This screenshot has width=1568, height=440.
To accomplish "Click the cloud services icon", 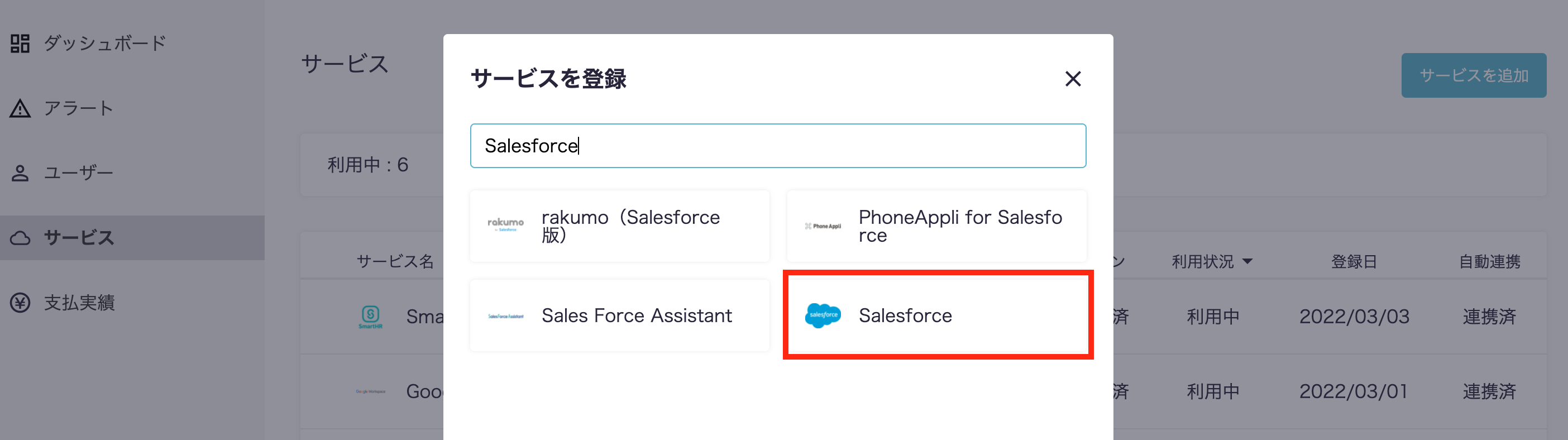I will tap(20, 238).
